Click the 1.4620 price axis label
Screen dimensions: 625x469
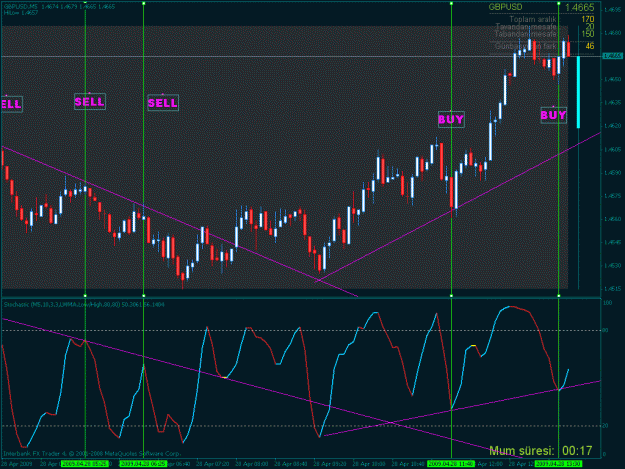click(612, 126)
